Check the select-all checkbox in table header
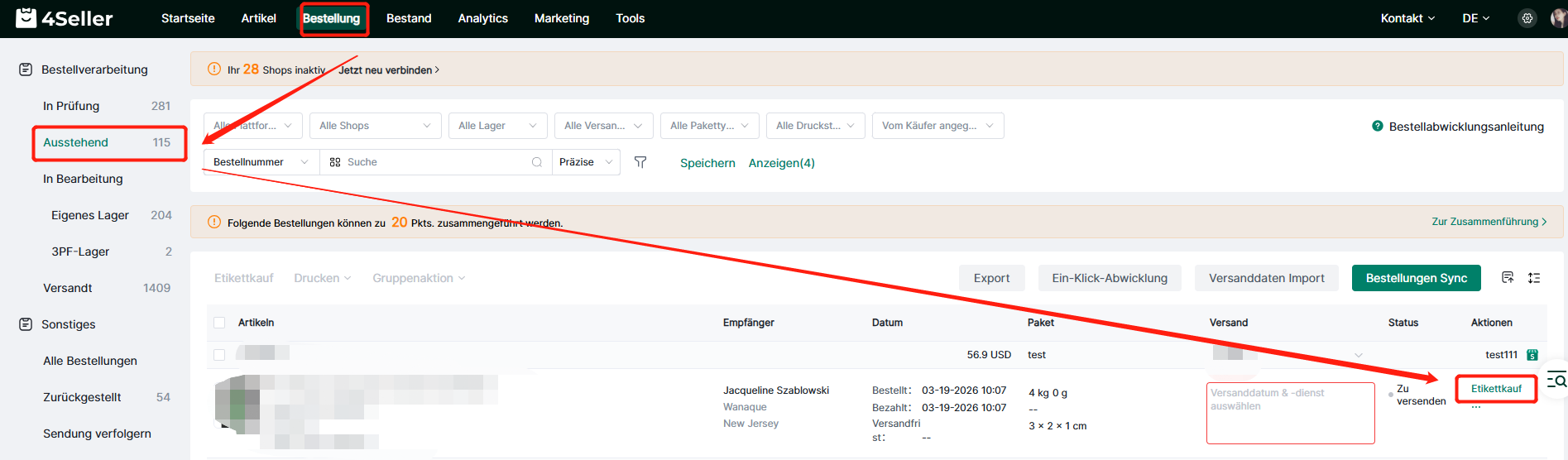The width and height of the screenshot is (1568, 460). point(219,323)
